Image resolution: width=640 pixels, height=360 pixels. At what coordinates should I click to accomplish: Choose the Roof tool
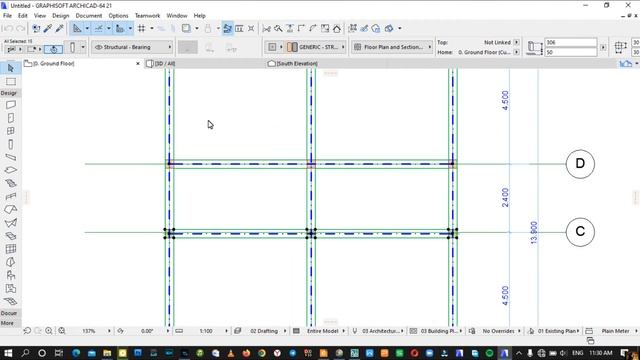[11, 209]
